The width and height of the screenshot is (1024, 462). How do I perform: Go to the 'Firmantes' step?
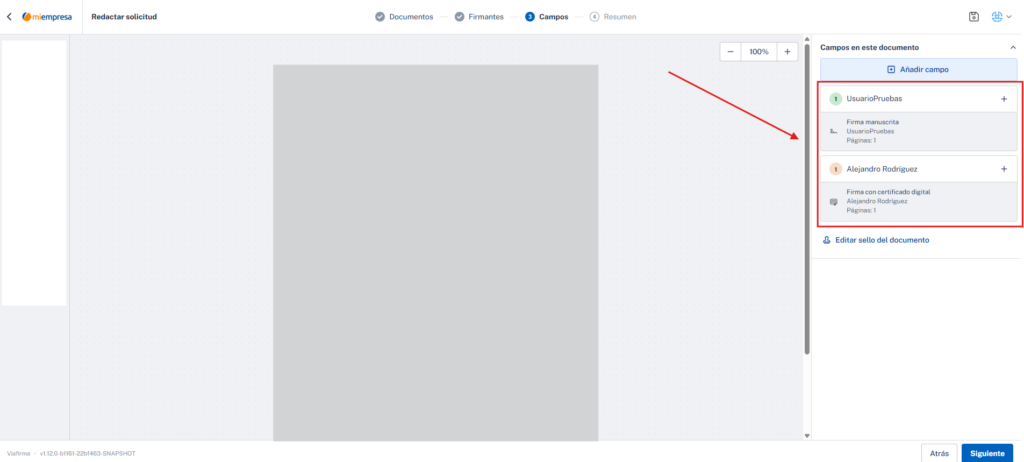pyautogui.click(x=479, y=17)
